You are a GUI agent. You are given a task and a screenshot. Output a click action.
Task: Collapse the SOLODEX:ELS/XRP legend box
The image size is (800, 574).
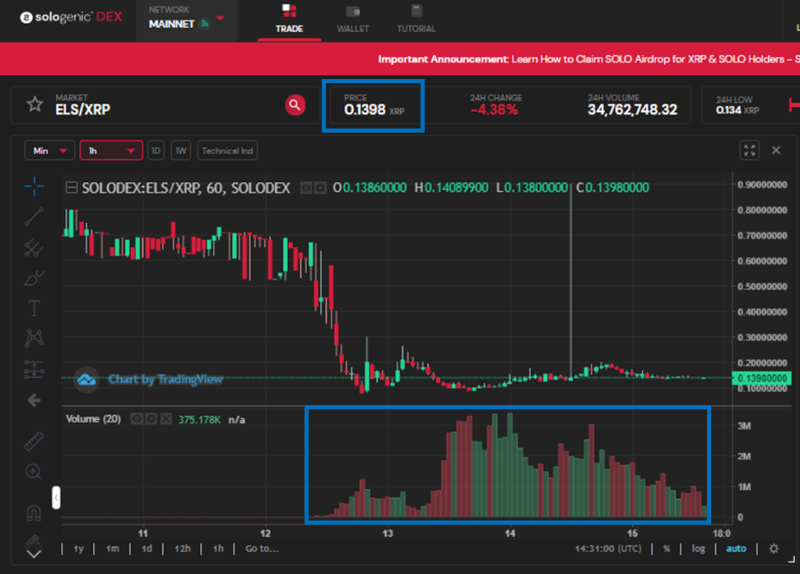coord(71,188)
